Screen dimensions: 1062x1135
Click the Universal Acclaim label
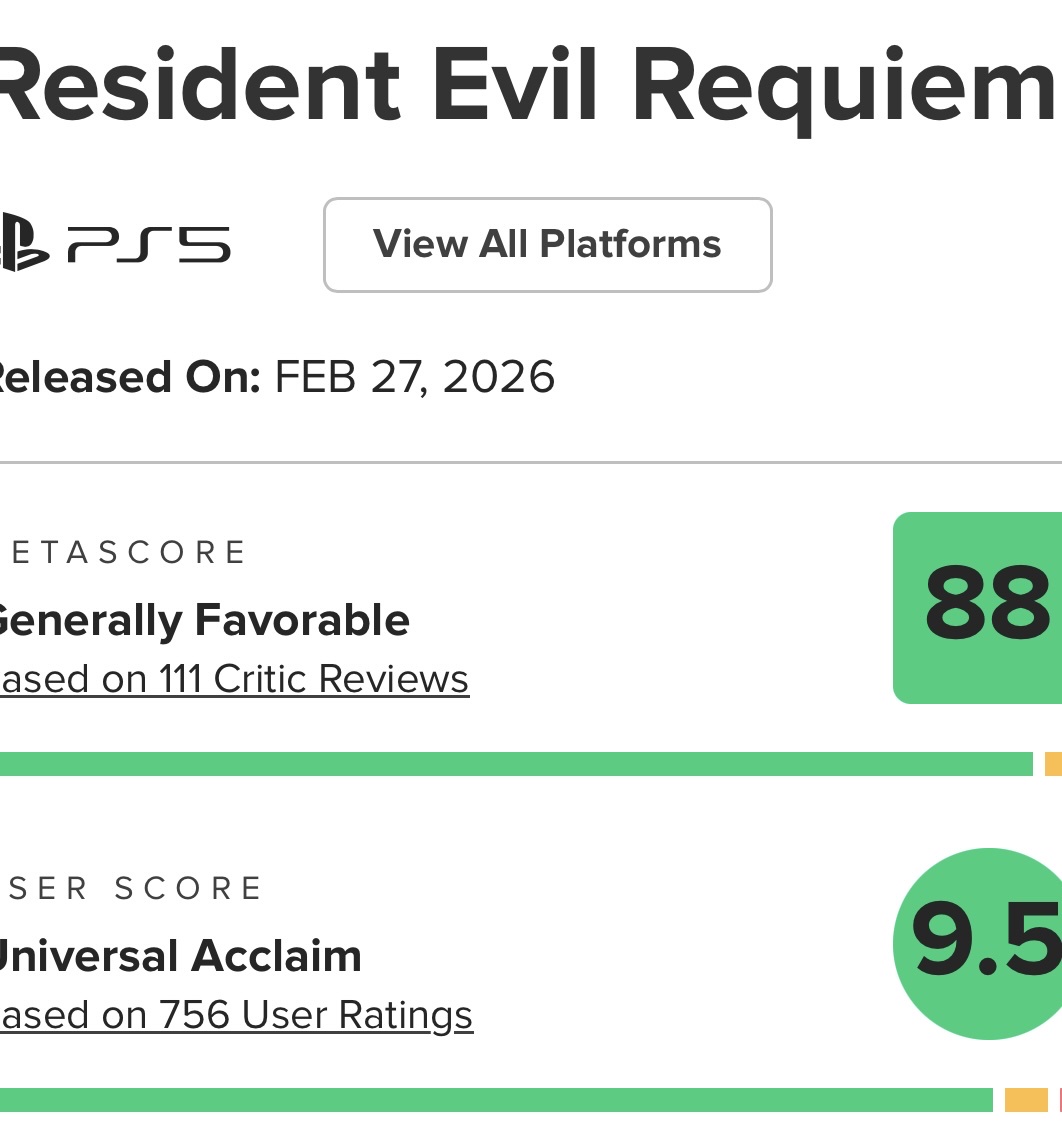[x=178, y=956]
